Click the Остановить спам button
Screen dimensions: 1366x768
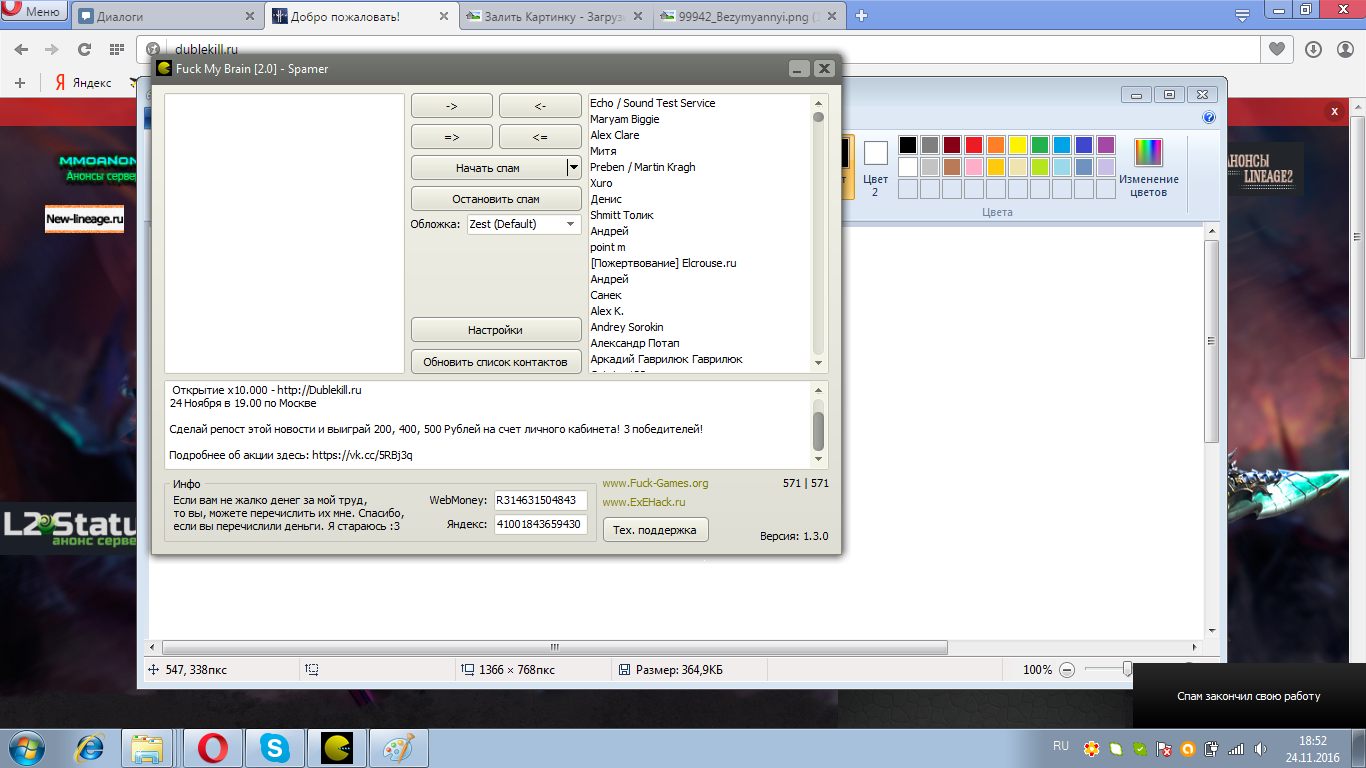(496, 199)
